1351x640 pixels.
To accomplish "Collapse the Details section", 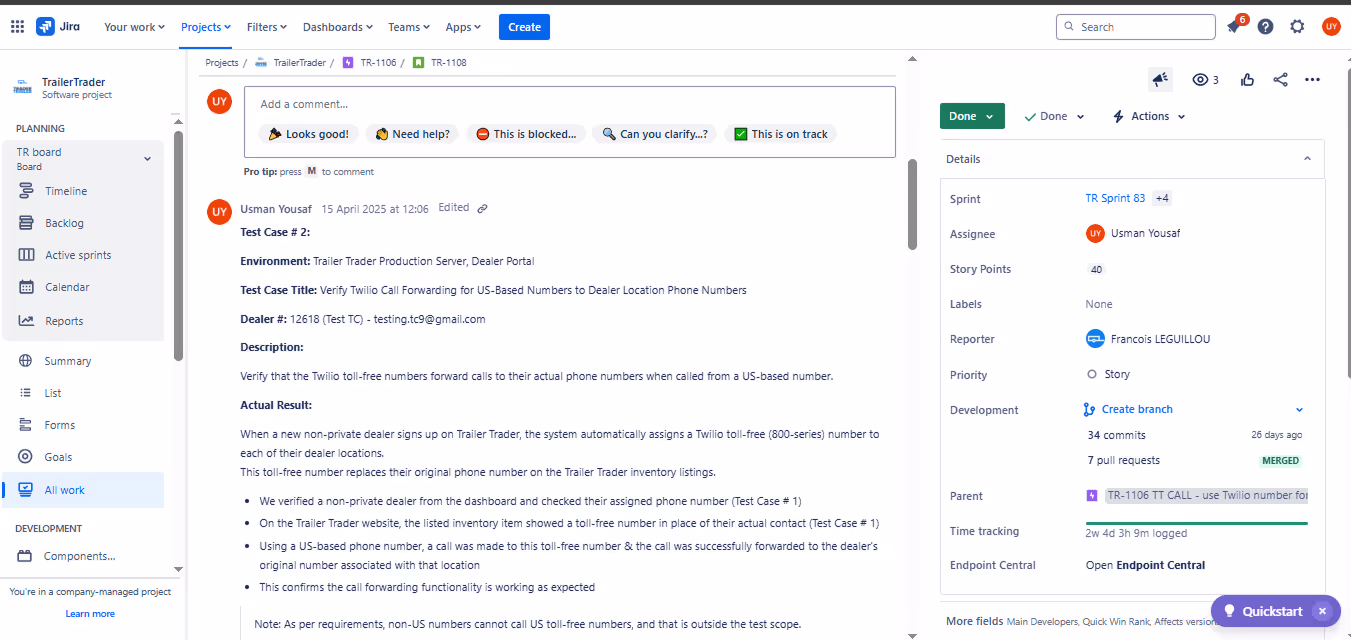I will (x=1307, y=159).
